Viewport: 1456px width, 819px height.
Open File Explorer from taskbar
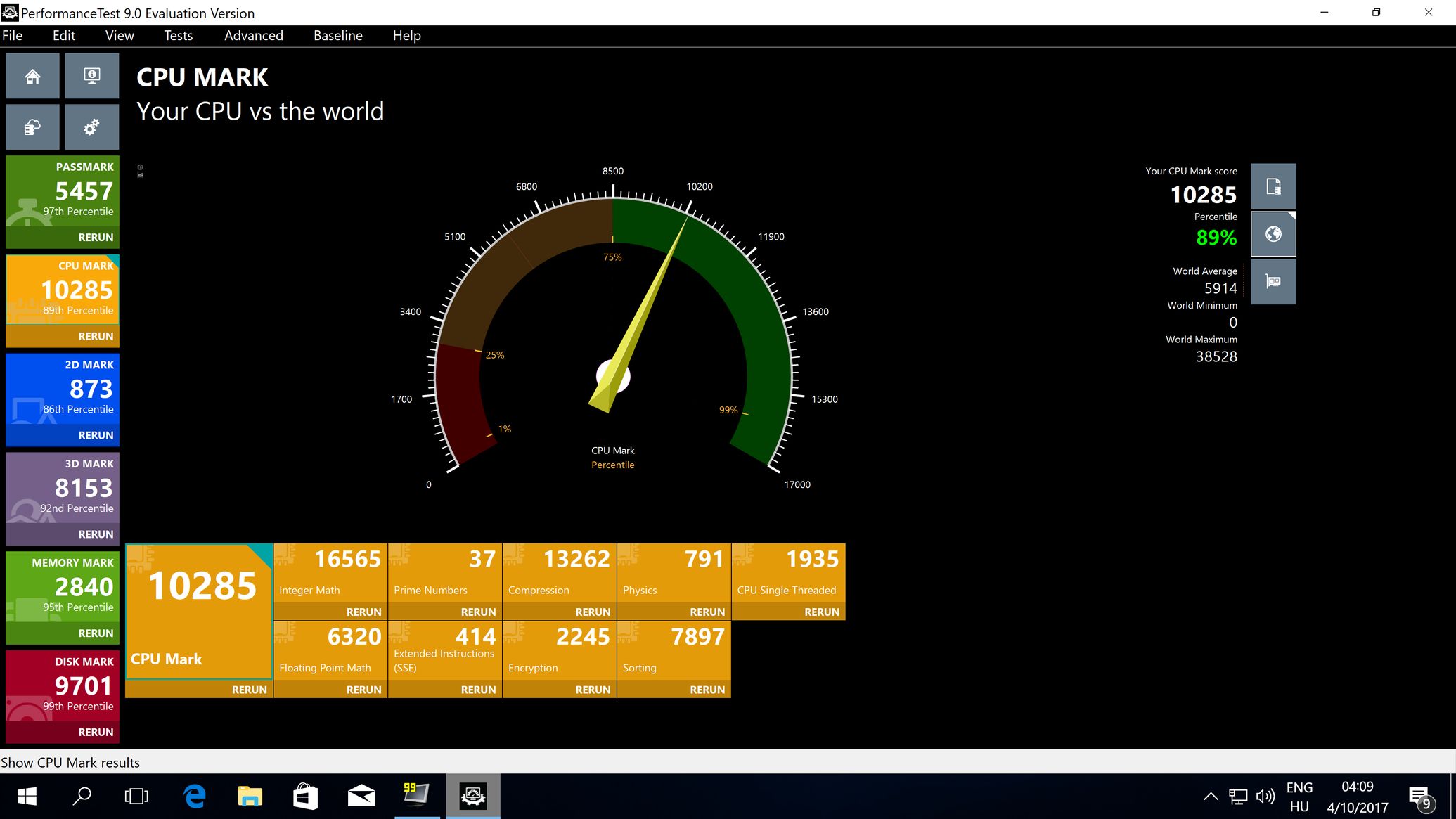[250, 797]
